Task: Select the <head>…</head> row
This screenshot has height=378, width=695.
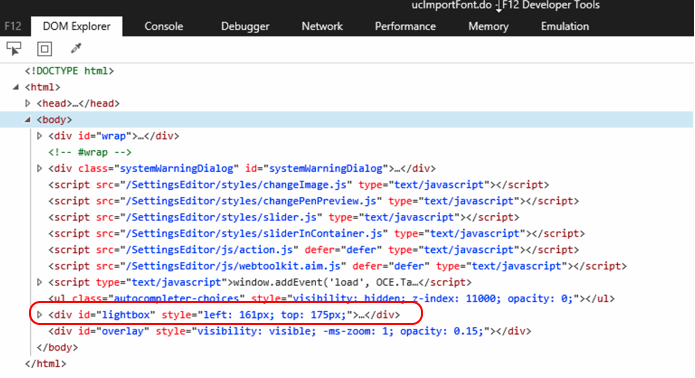Action: (78, 103)
